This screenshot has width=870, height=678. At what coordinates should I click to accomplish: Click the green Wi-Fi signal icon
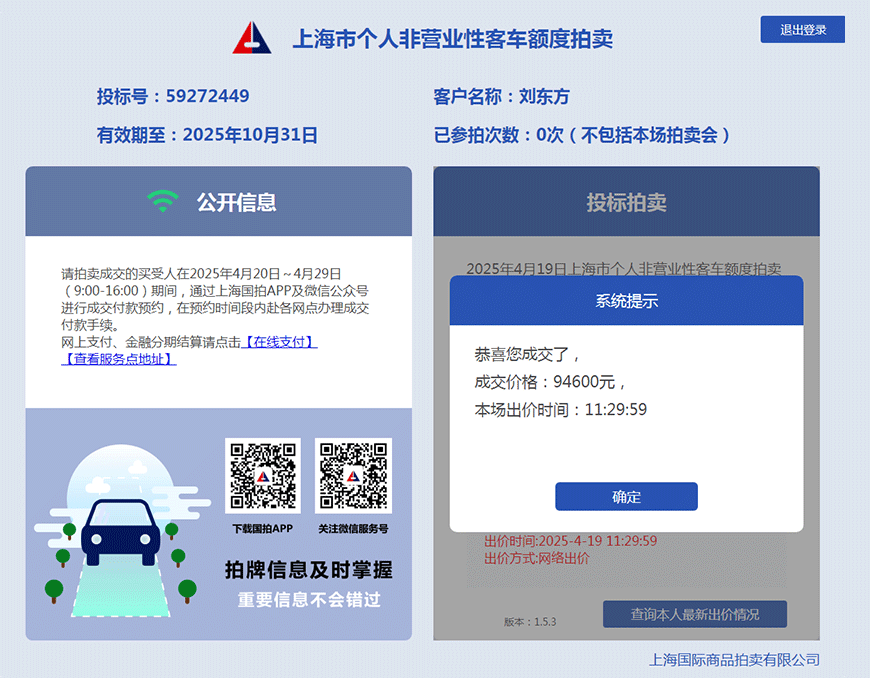click(162, 202)
